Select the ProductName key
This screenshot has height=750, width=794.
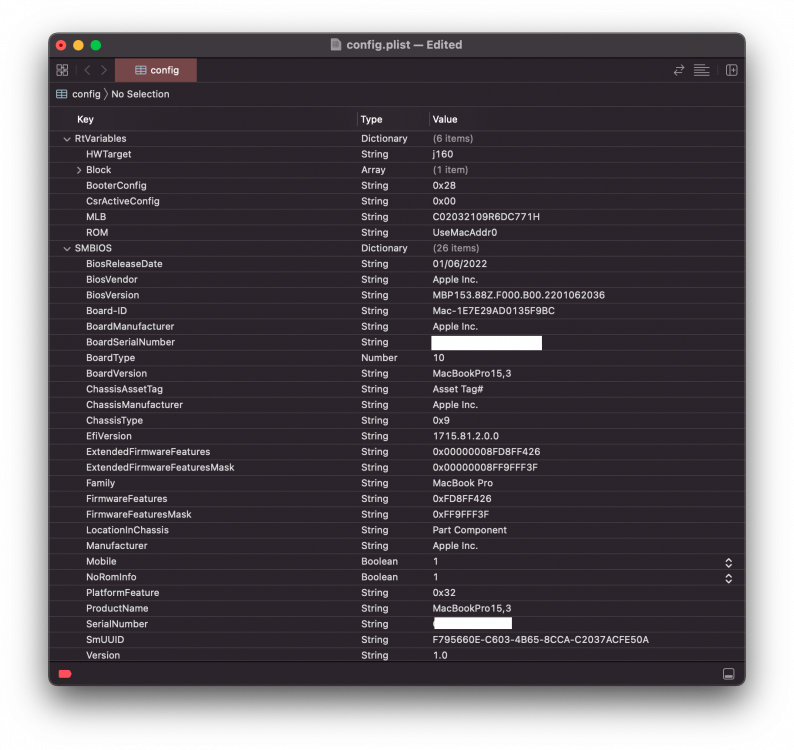tap(117, 609)
